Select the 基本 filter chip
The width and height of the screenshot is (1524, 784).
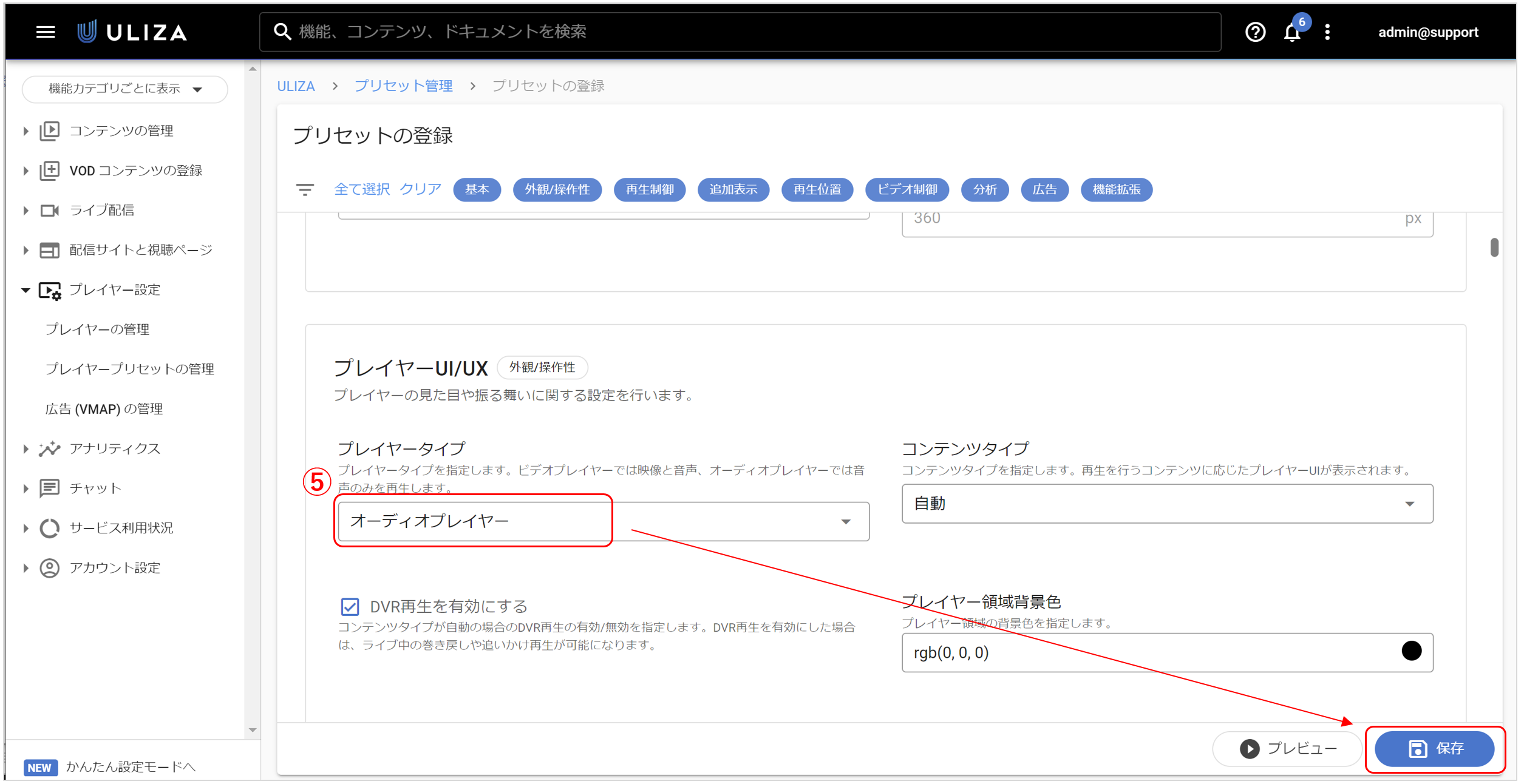pyautogui.click(x=477, y=190)
